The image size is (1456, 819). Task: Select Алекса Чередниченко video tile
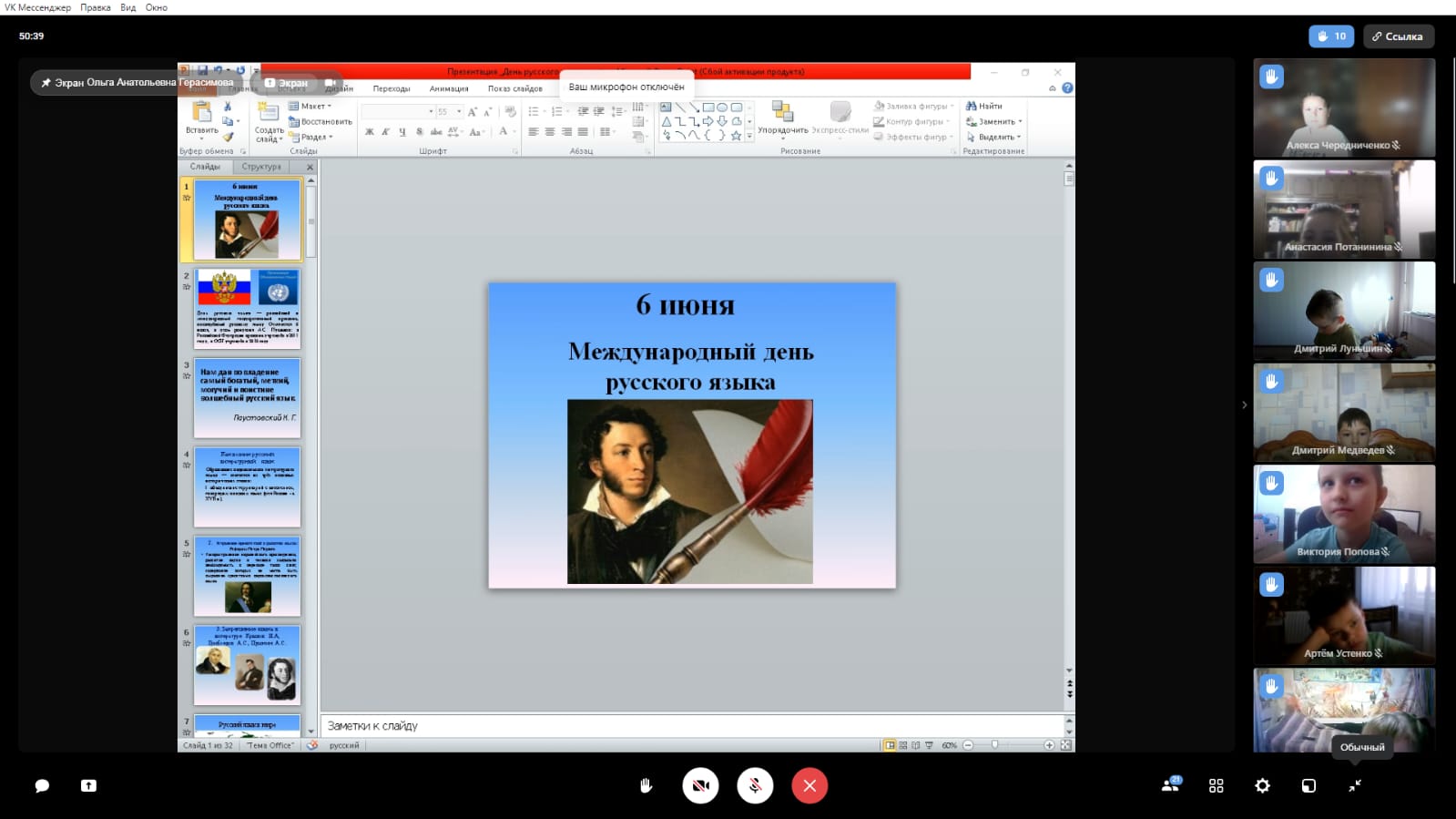[1344, 107]
